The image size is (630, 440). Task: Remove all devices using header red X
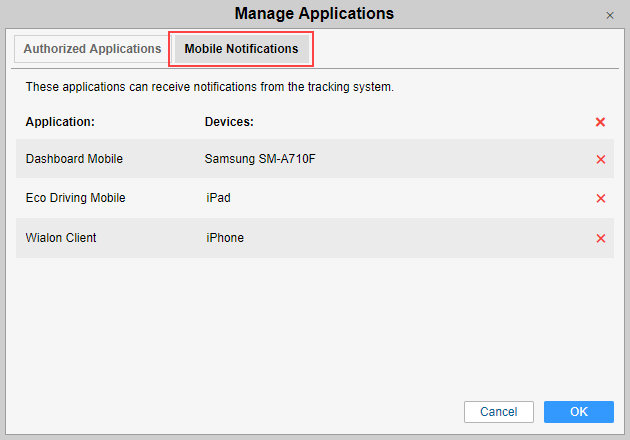(600, 122)
